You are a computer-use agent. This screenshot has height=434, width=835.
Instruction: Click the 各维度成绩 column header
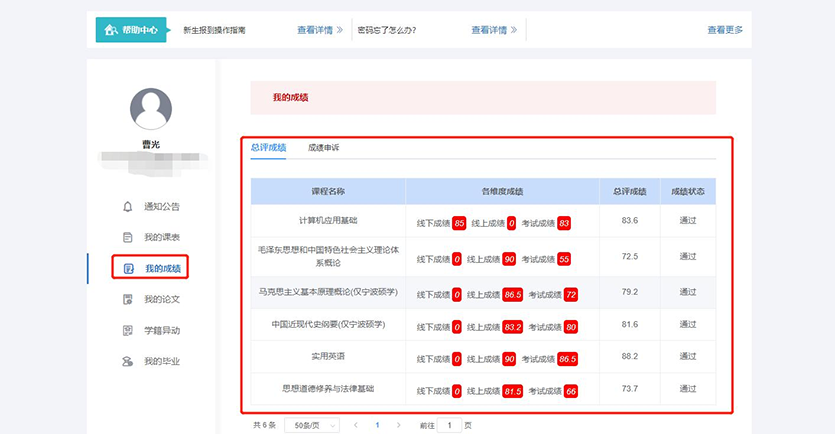click(x=502, y=192)
